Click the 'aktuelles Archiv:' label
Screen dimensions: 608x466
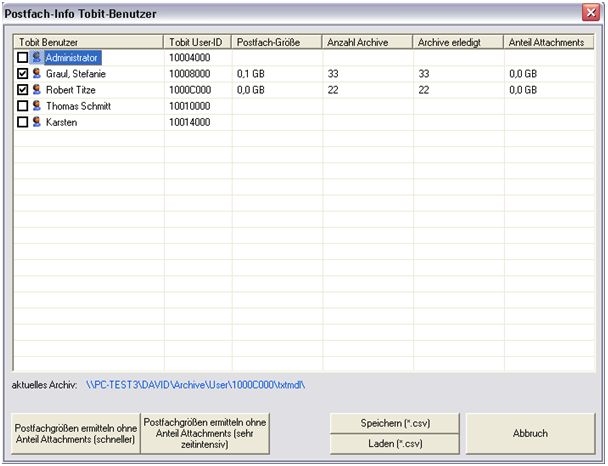44,385
